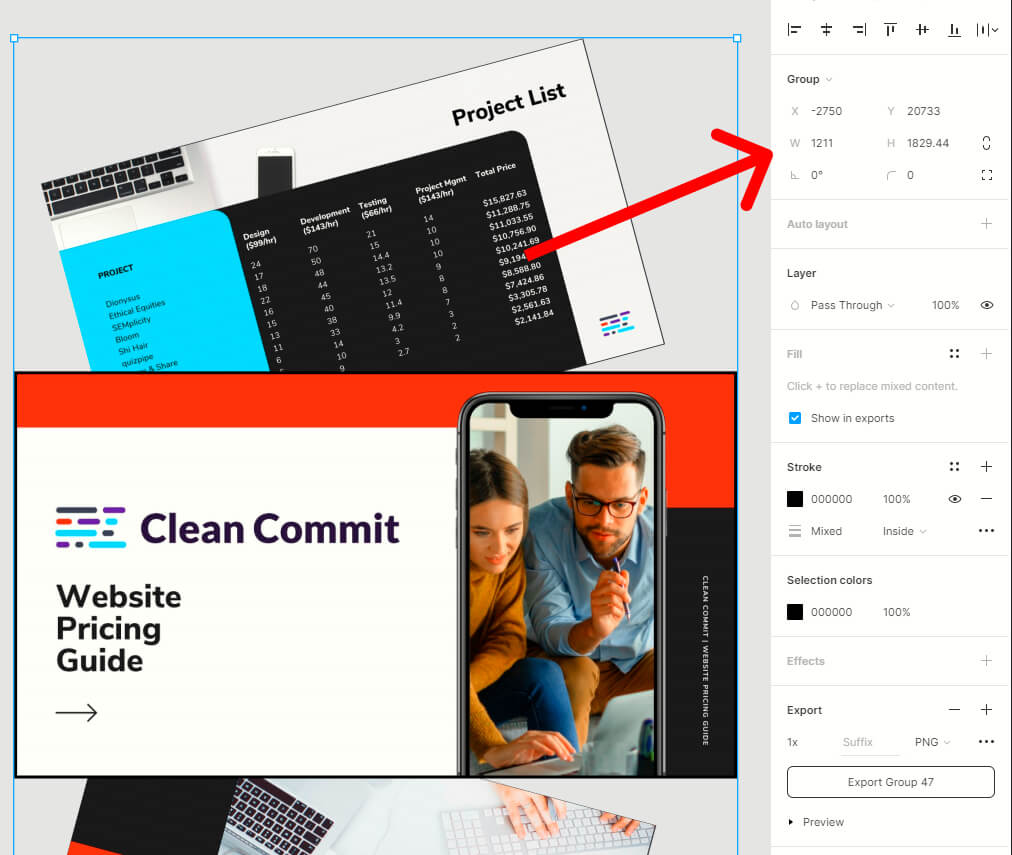Edit the X position field -2750

click(x=827, y=111)
